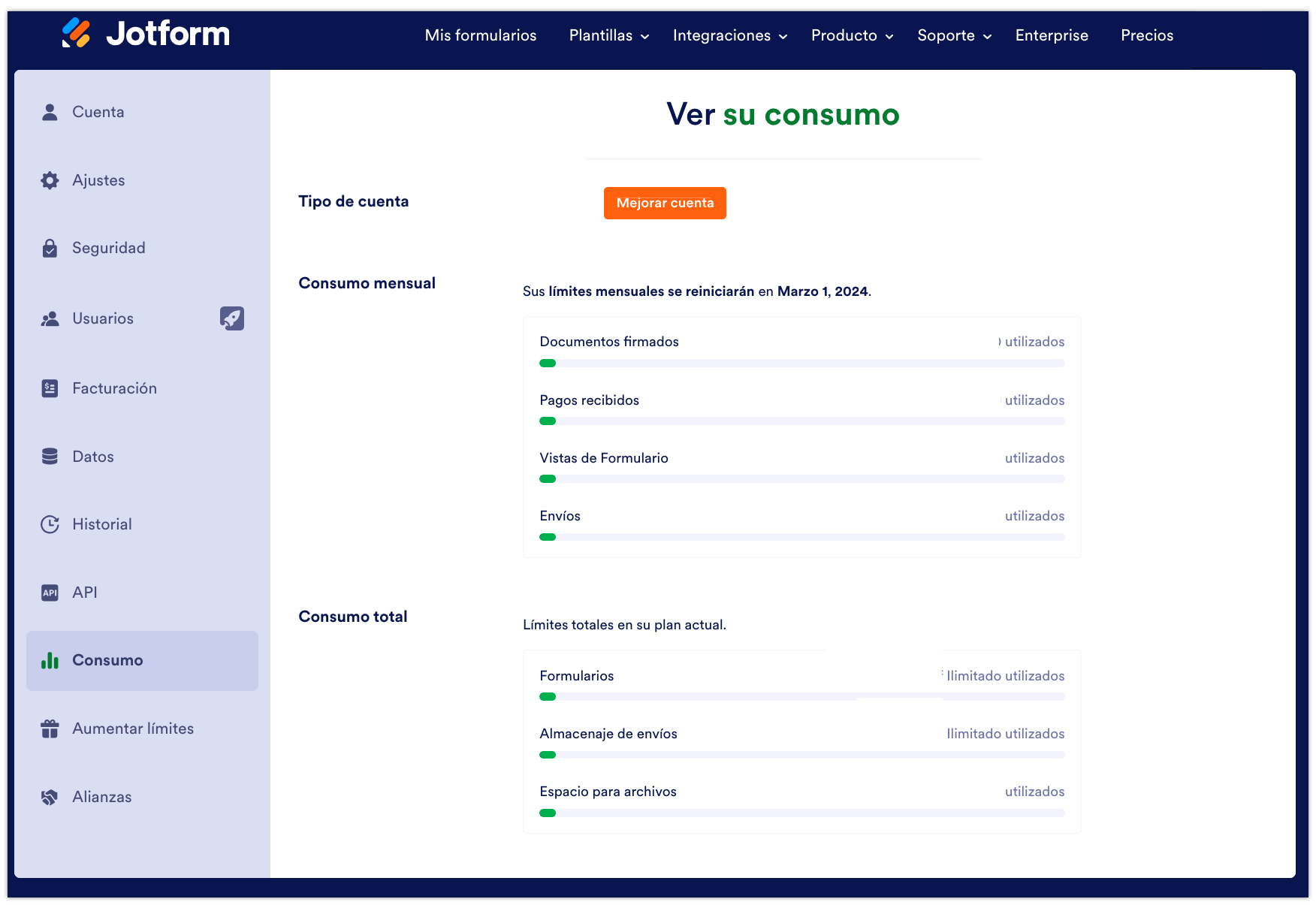Click the "Marzo 1, 2024" reset date
The image size is (1316, 905).
(822, 291)
